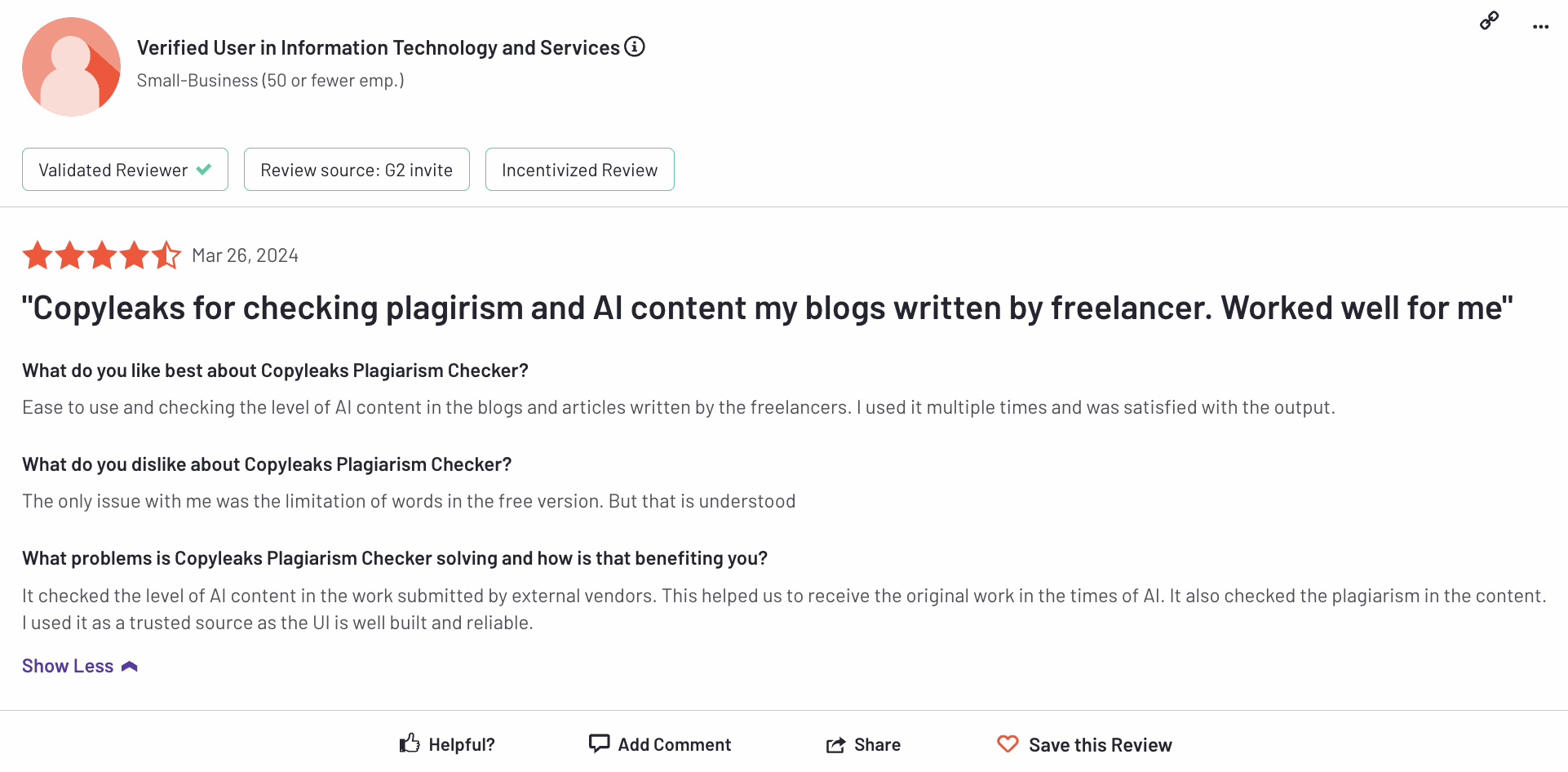Click the Share arrow icon

pyautogui.click(x=835, y=744)
